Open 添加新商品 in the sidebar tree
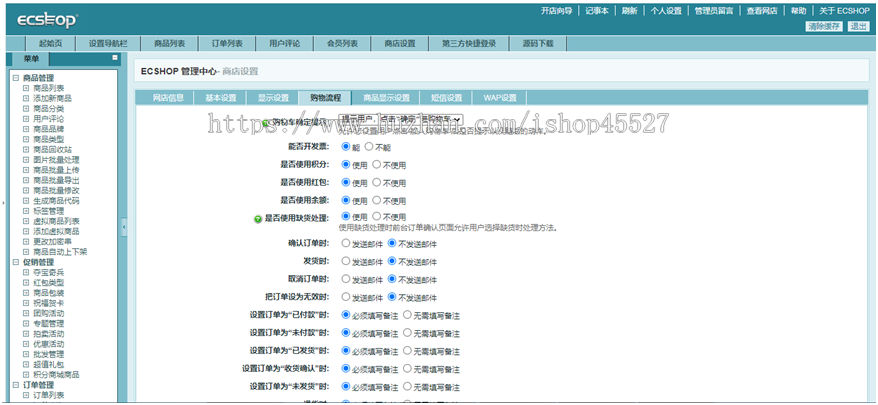Image resolution: width=878 pixels, height=405 pixels. point(52,99)
